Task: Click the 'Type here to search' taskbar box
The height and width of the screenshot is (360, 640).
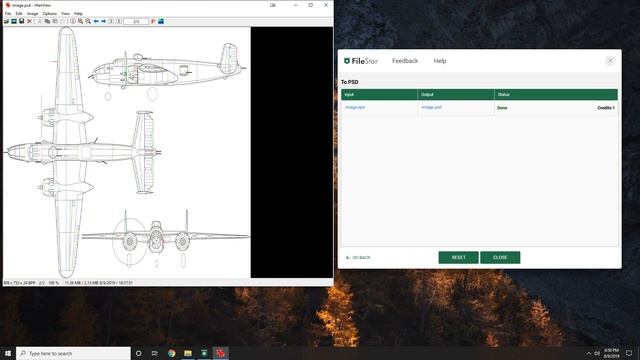Action: click(x=73, y=353)
